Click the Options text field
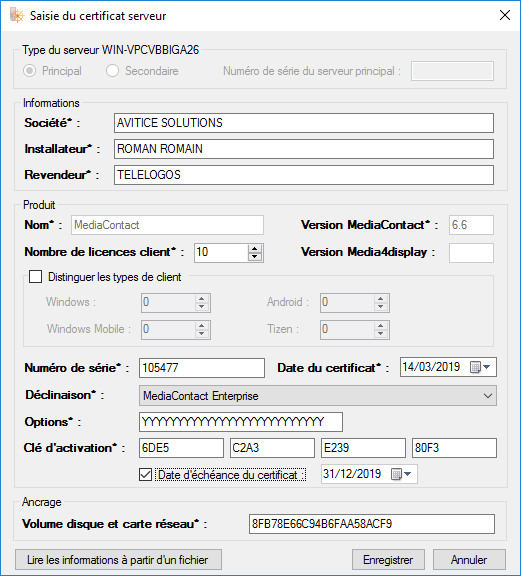This screenshot has width=521, height=576. click(241, 422)
